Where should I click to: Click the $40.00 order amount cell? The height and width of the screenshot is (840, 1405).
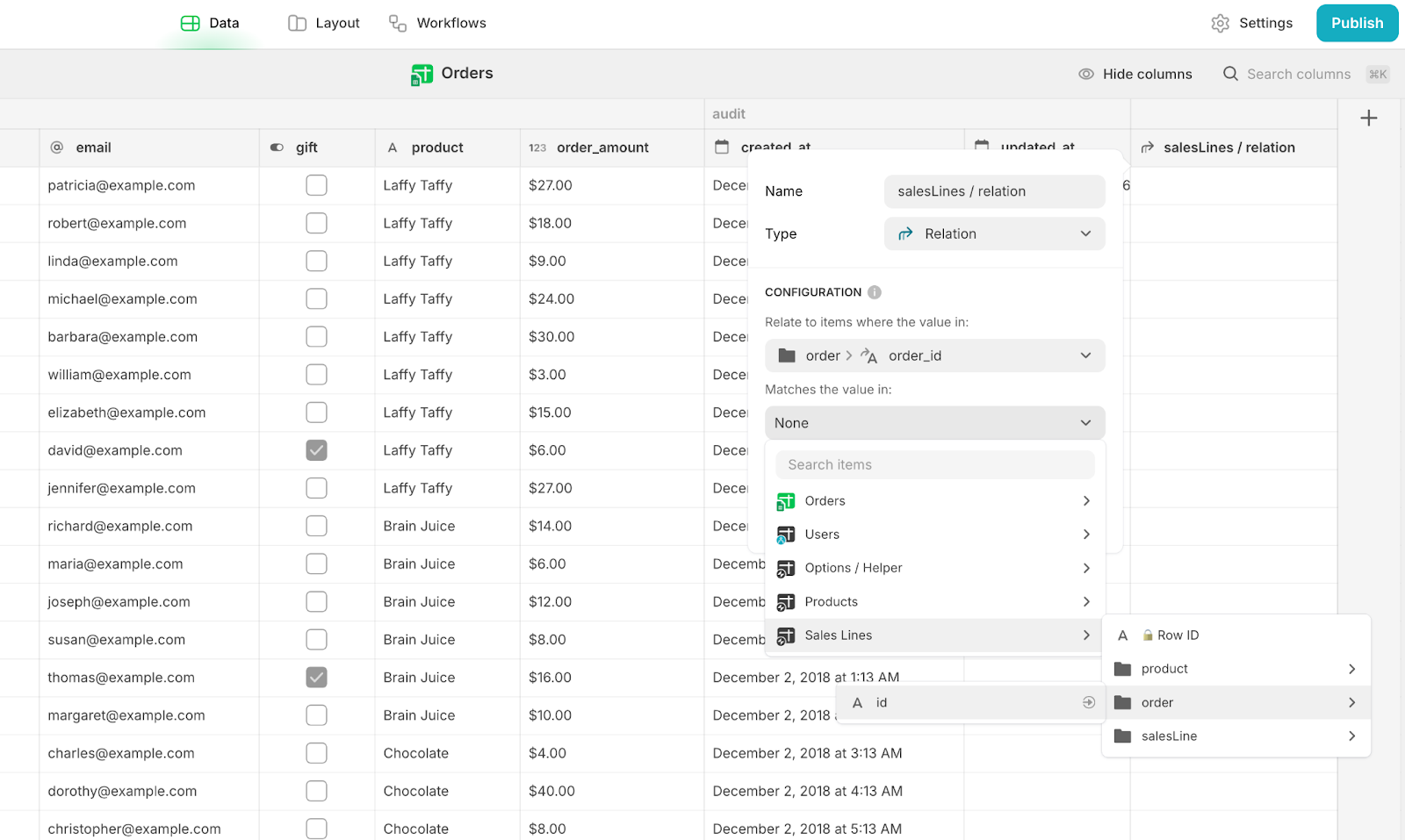click(x=612, y=791)
